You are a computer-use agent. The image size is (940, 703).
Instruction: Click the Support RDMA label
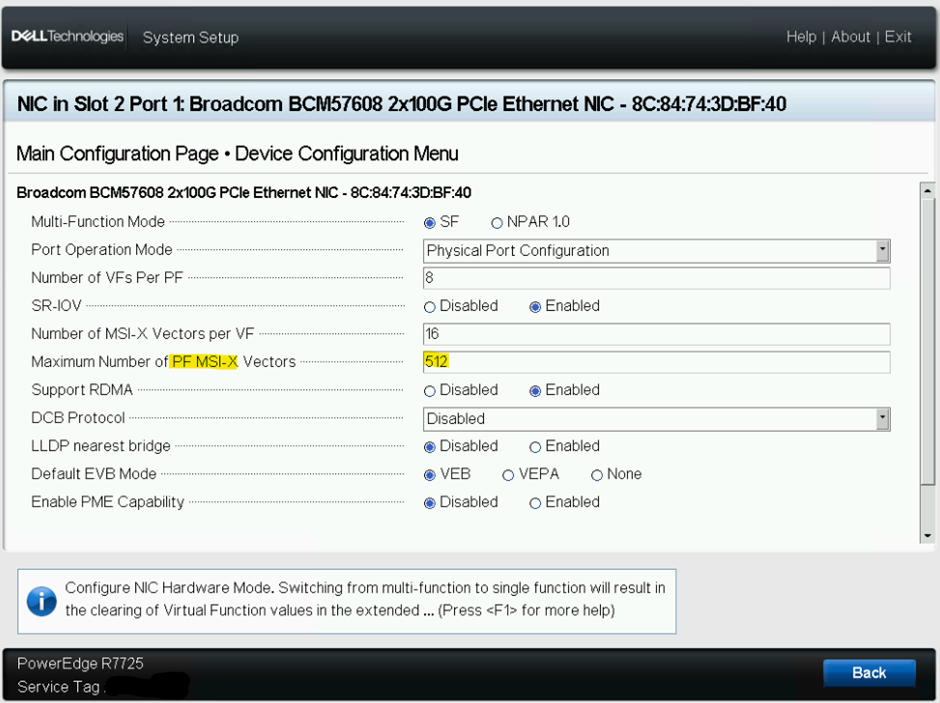(x=82, y=390)
